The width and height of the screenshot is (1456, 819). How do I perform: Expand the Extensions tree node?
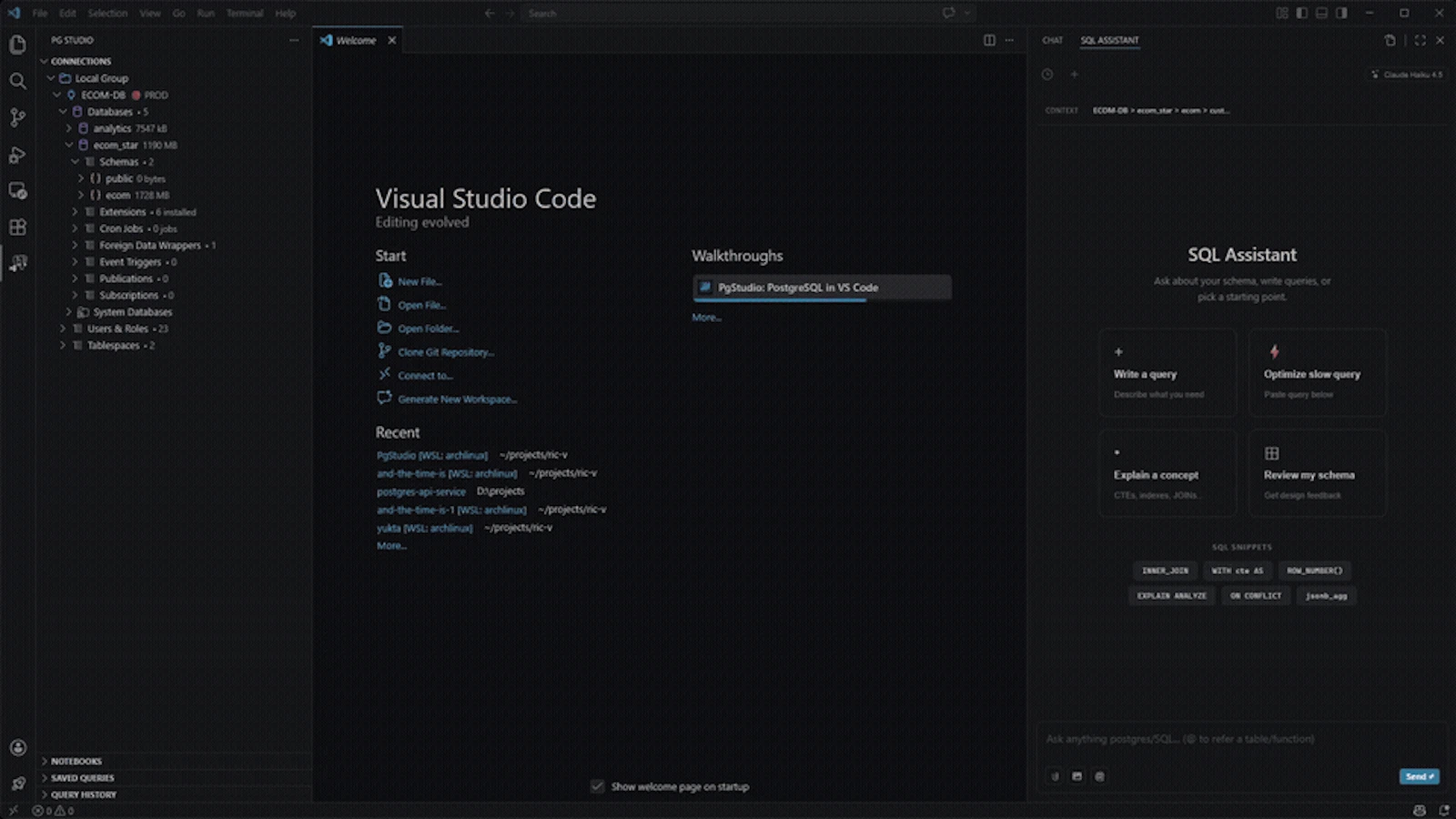[75, 212]
